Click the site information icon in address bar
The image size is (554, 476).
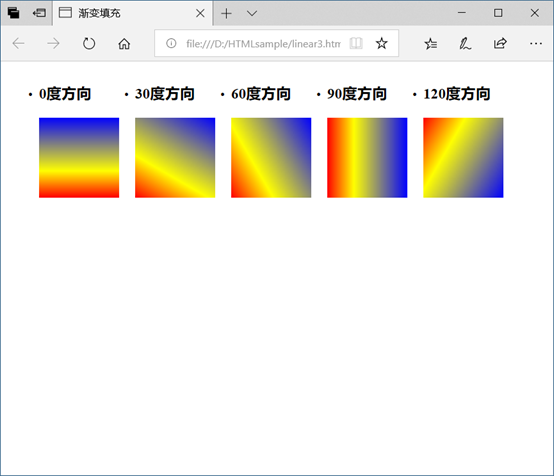171,43
